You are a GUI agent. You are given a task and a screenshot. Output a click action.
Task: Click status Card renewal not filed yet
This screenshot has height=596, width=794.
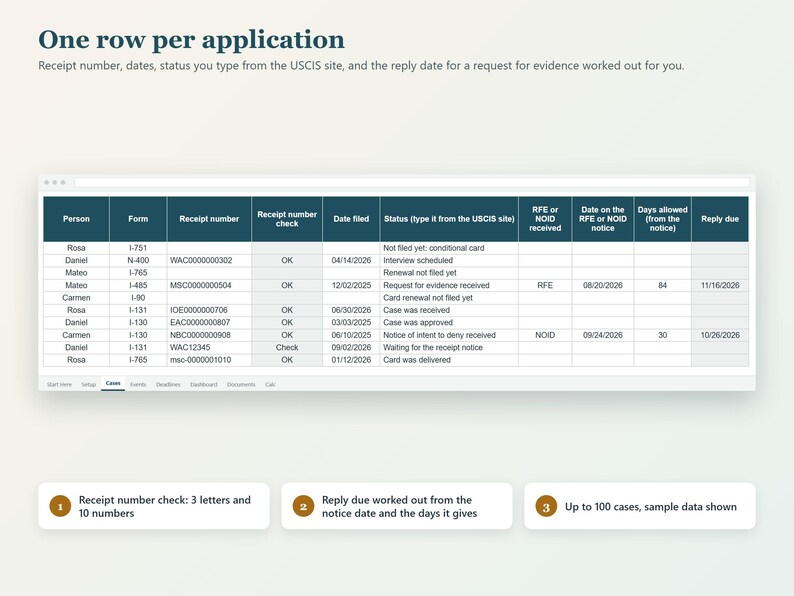coord(449,298)
